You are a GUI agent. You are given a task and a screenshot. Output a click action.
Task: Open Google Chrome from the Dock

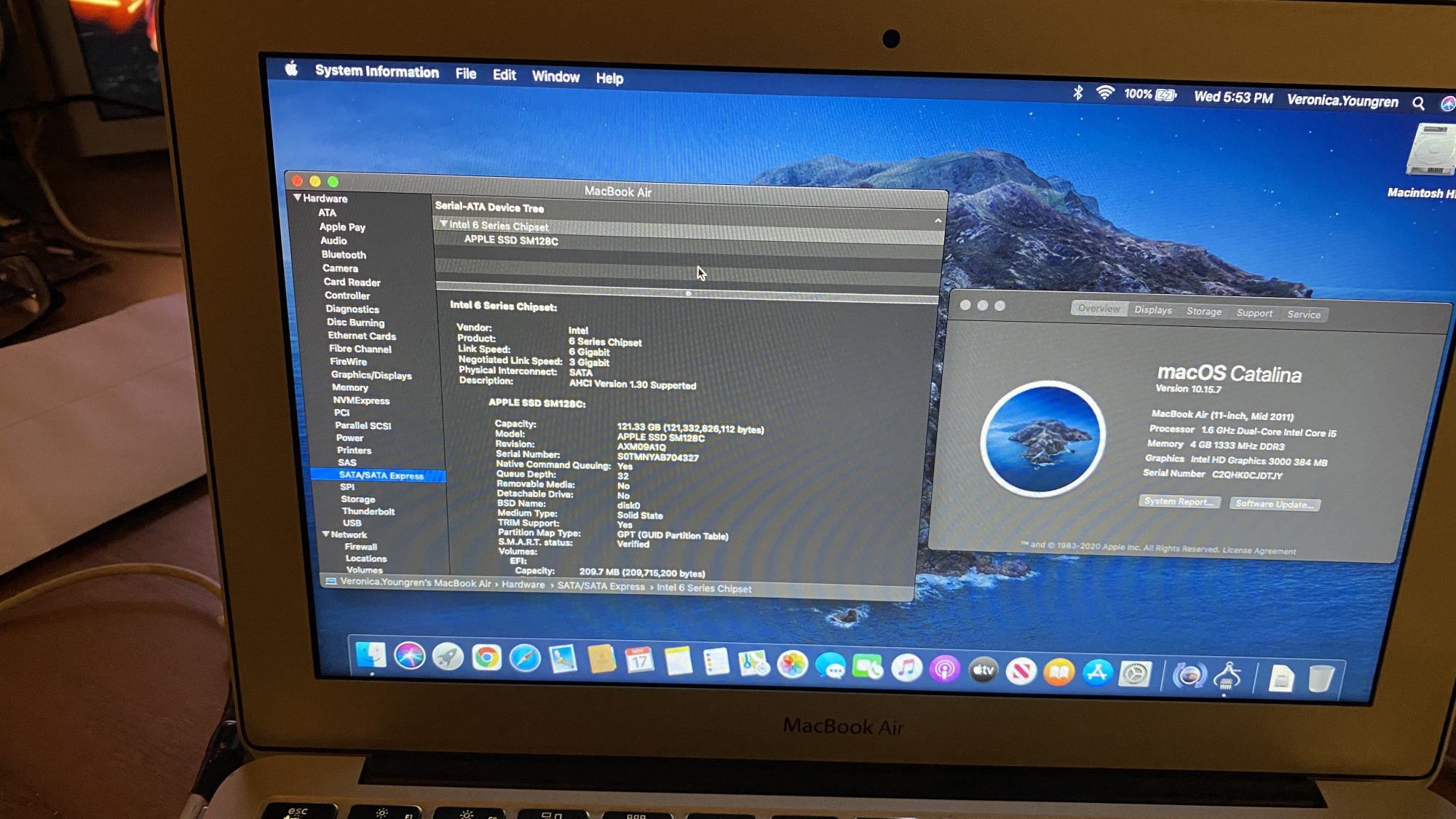point(486,658)
